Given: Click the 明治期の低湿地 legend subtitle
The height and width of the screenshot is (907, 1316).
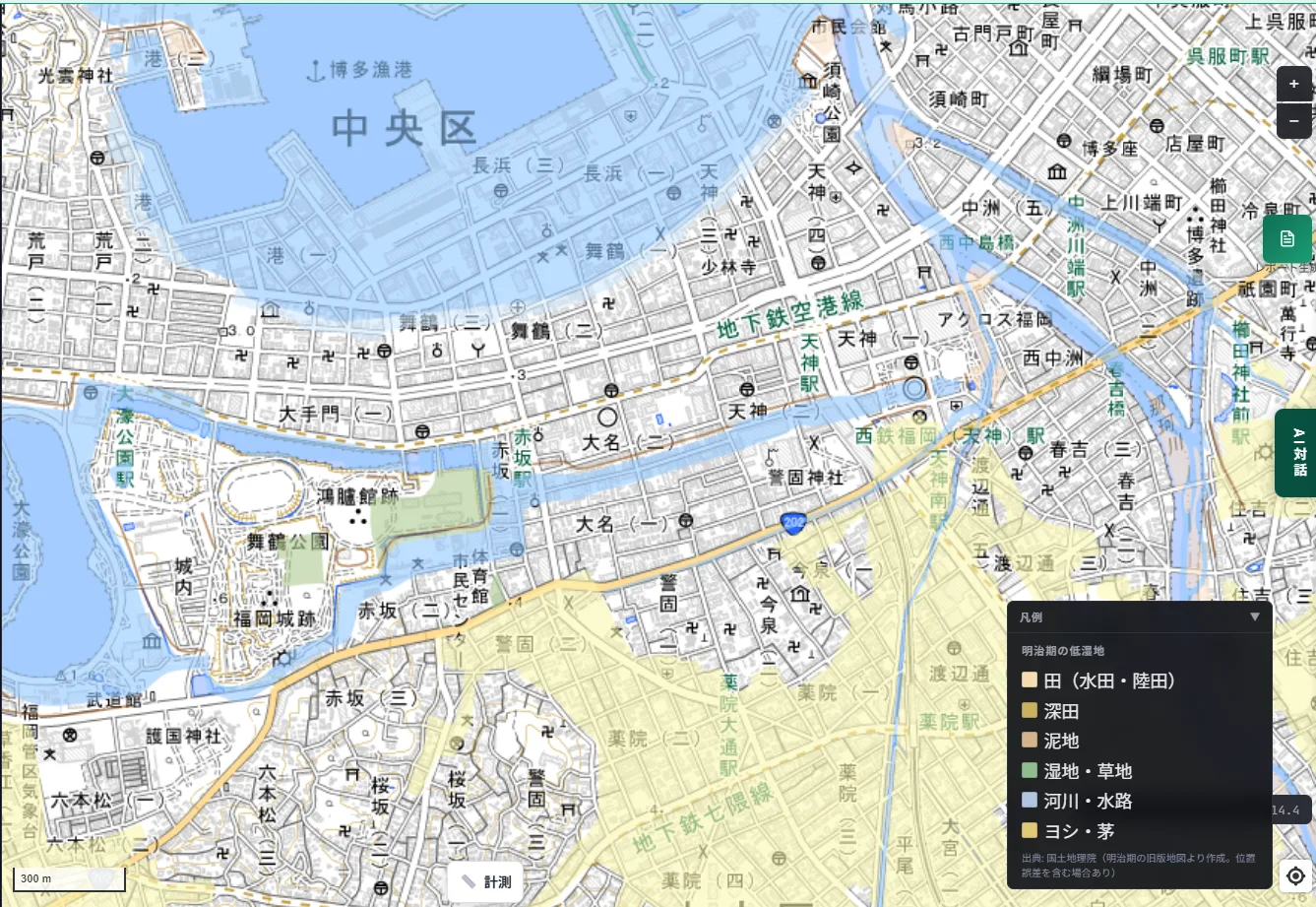Looking at the screenshot, I should 1062,651.
